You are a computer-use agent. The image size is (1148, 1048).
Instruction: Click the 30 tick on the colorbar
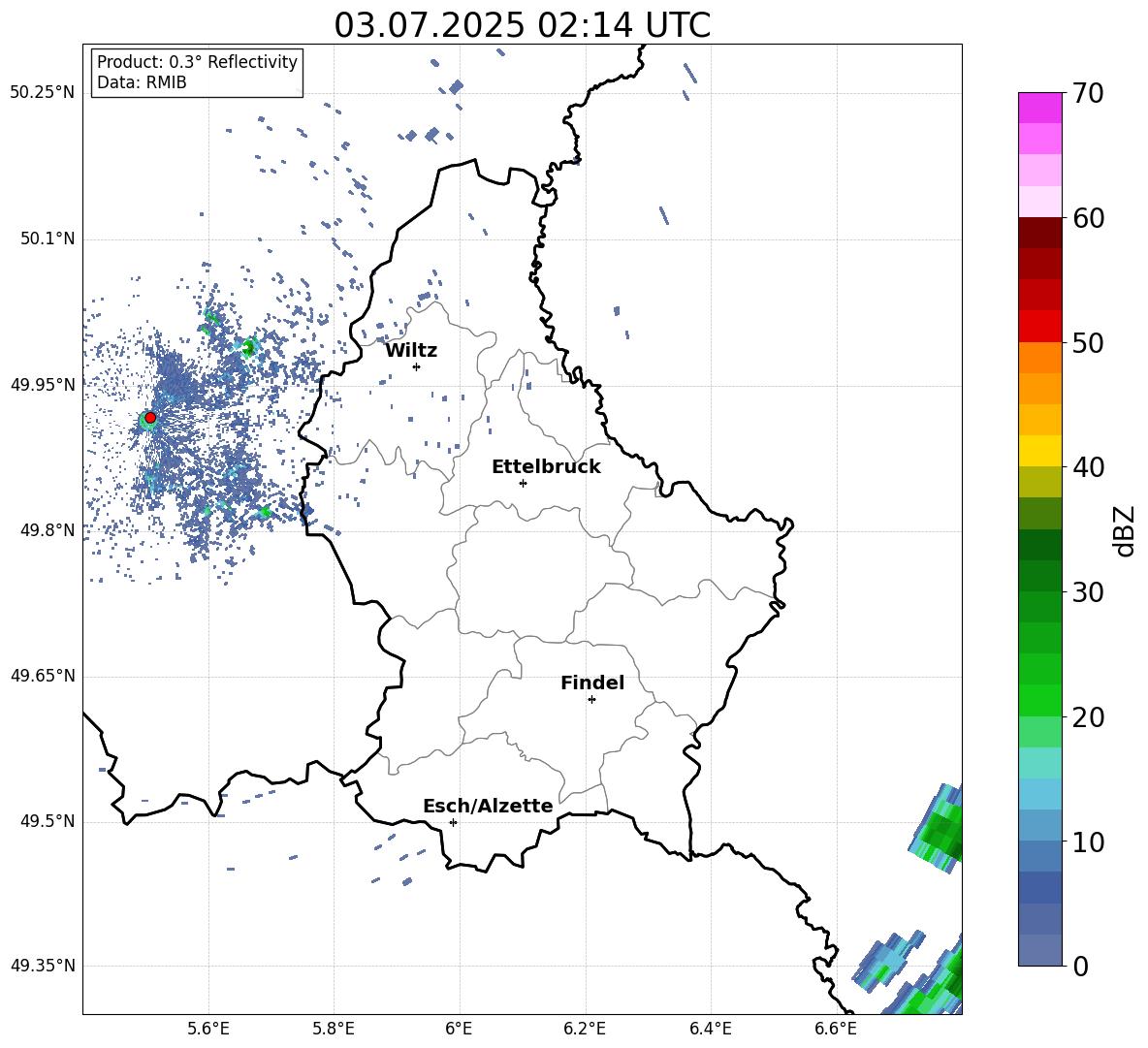click(x=1088, y=592)
